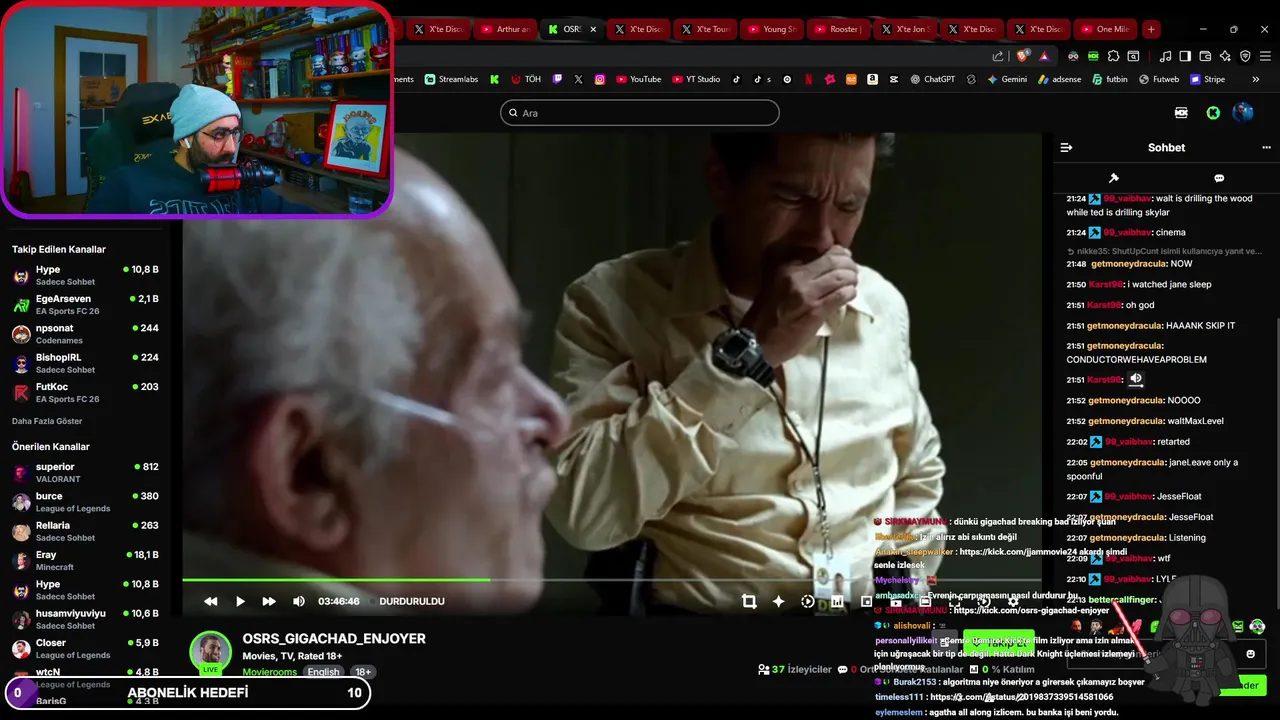1280x720 pixels.
Task: Switch to the Young Sh browser tab
Action: coord(771,29)
